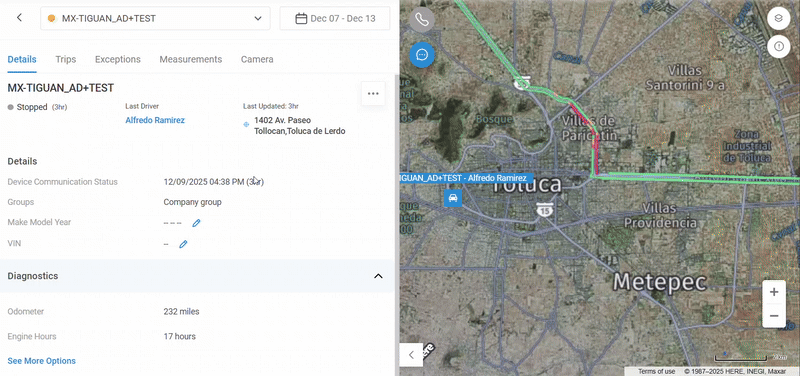Open the MX-TIGUAN_AD+TEST vehicle dropdown
Viewport: 800px width, 376px height.
click(155, 18)
